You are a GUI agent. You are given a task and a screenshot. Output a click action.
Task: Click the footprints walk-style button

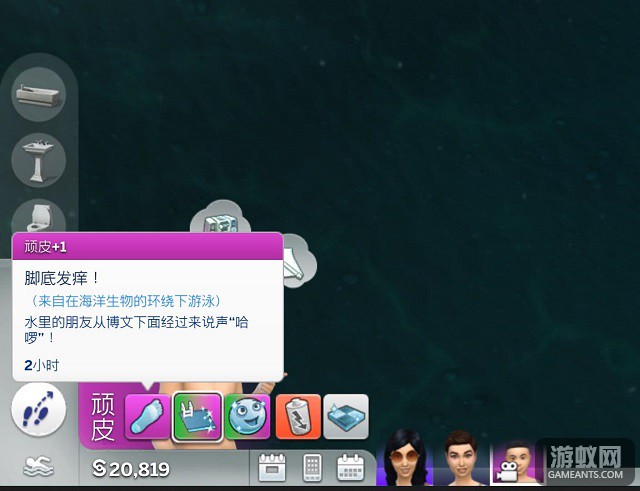click(38, 409)
